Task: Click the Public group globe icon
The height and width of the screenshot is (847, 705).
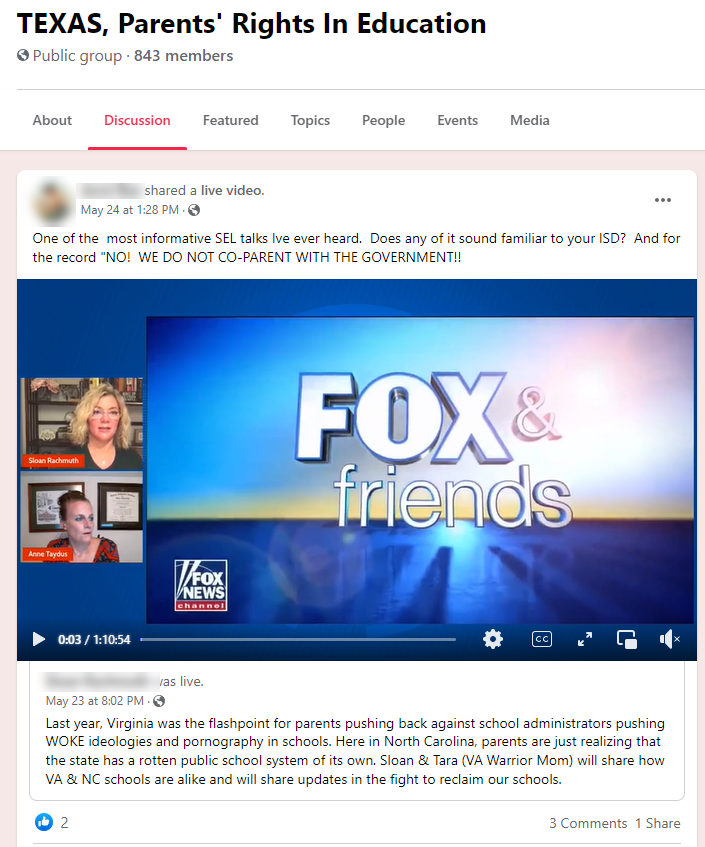Action: coord(23,55)
